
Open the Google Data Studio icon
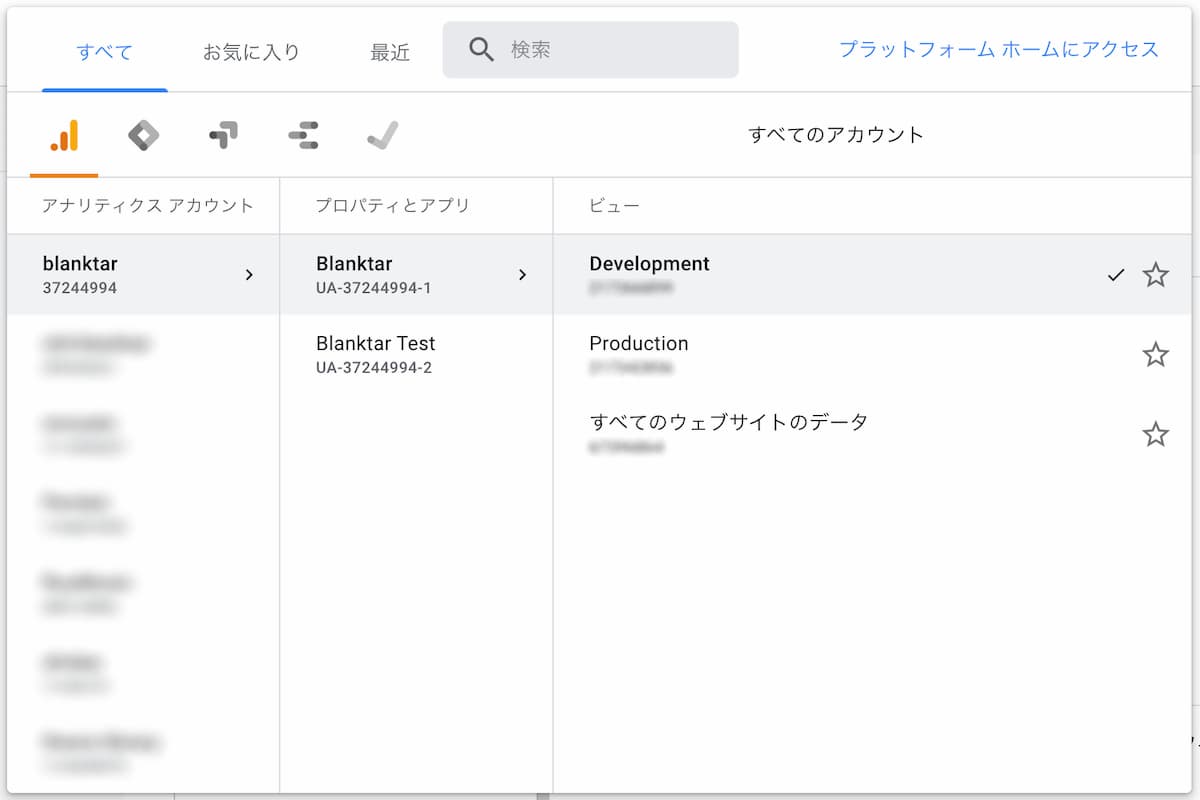click(301, 133)
